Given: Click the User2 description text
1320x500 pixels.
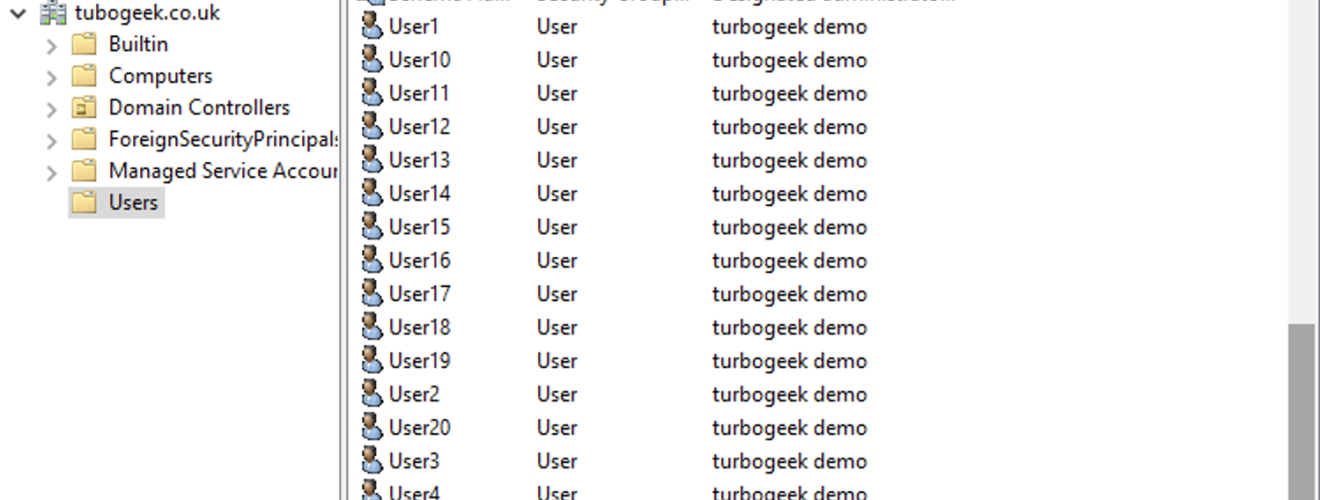Looking at the screenshot, I should 789,394.
